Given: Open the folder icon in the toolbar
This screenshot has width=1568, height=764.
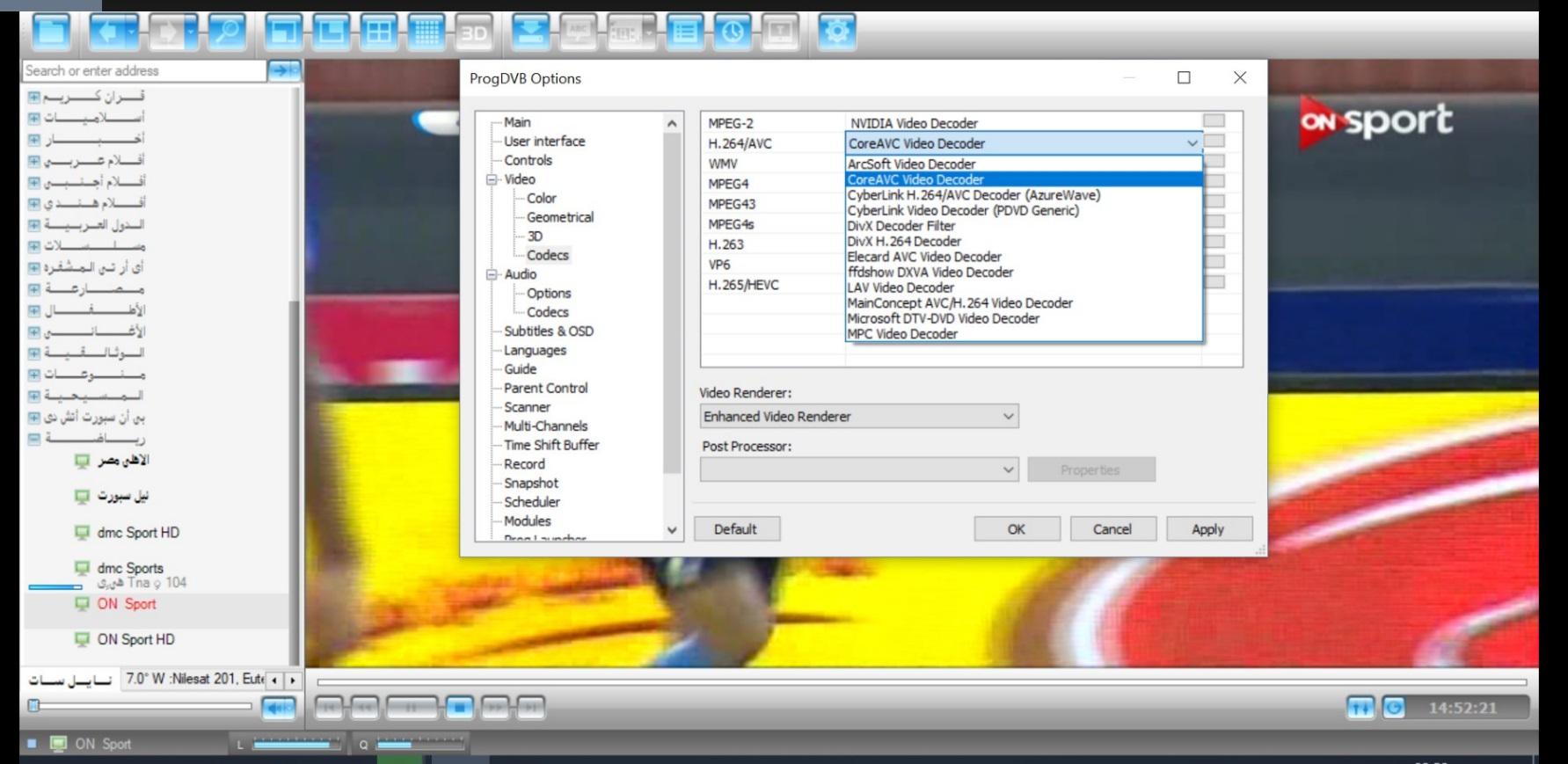Looking at the screenshot, I should click(52, 33).
